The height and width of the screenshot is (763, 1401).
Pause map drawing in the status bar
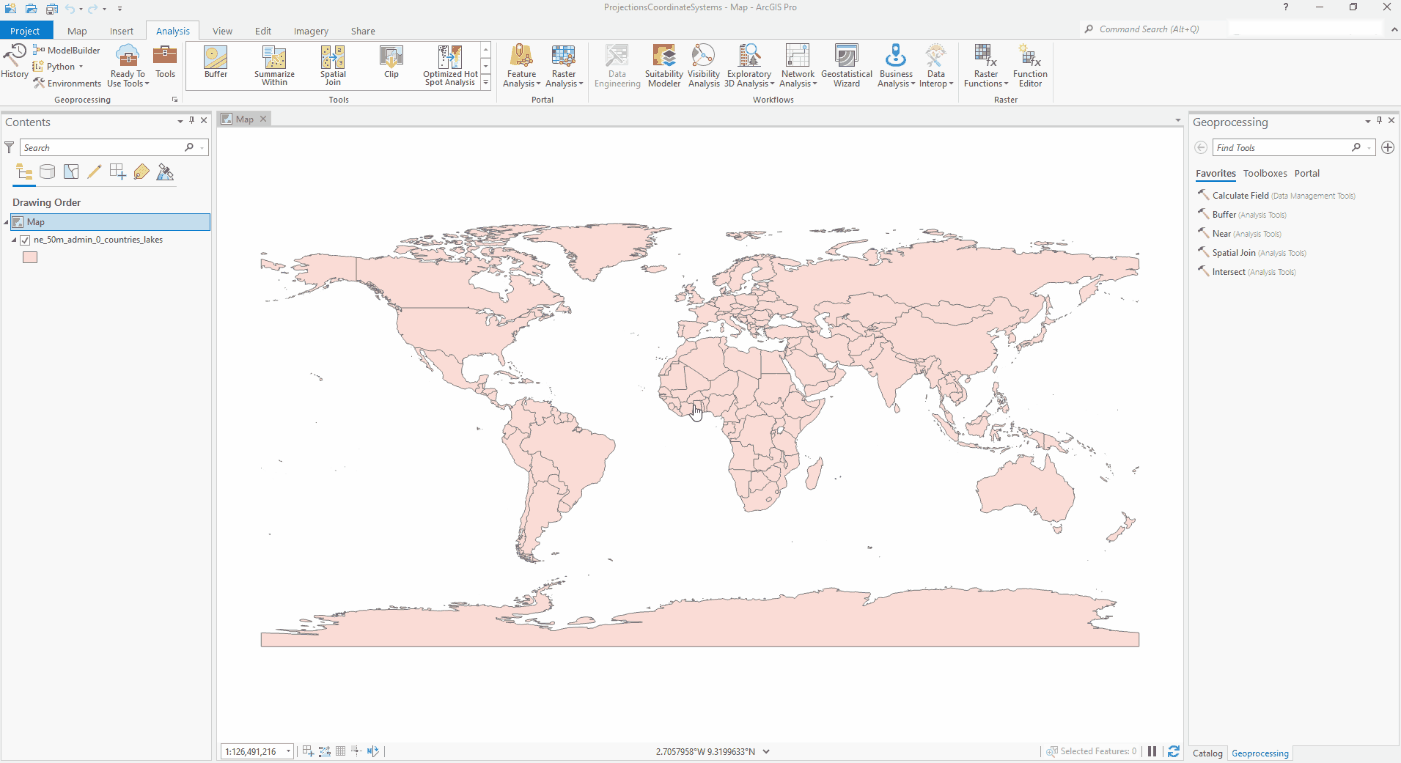1151,751
